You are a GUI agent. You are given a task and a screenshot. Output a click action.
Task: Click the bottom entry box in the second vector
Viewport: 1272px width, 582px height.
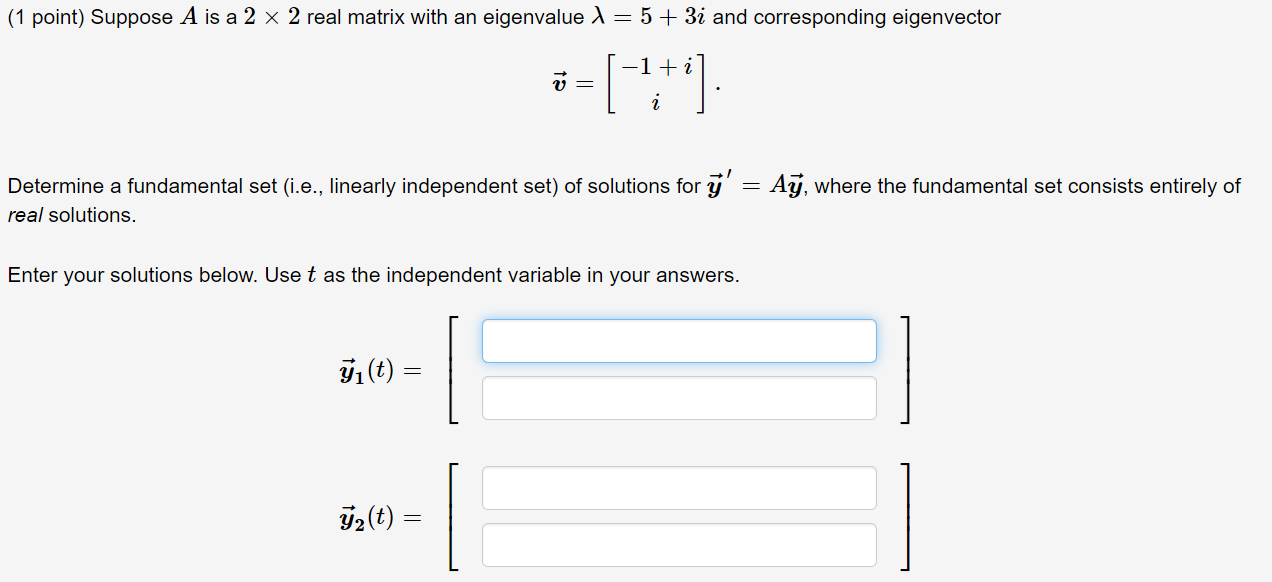pos(679,544)
